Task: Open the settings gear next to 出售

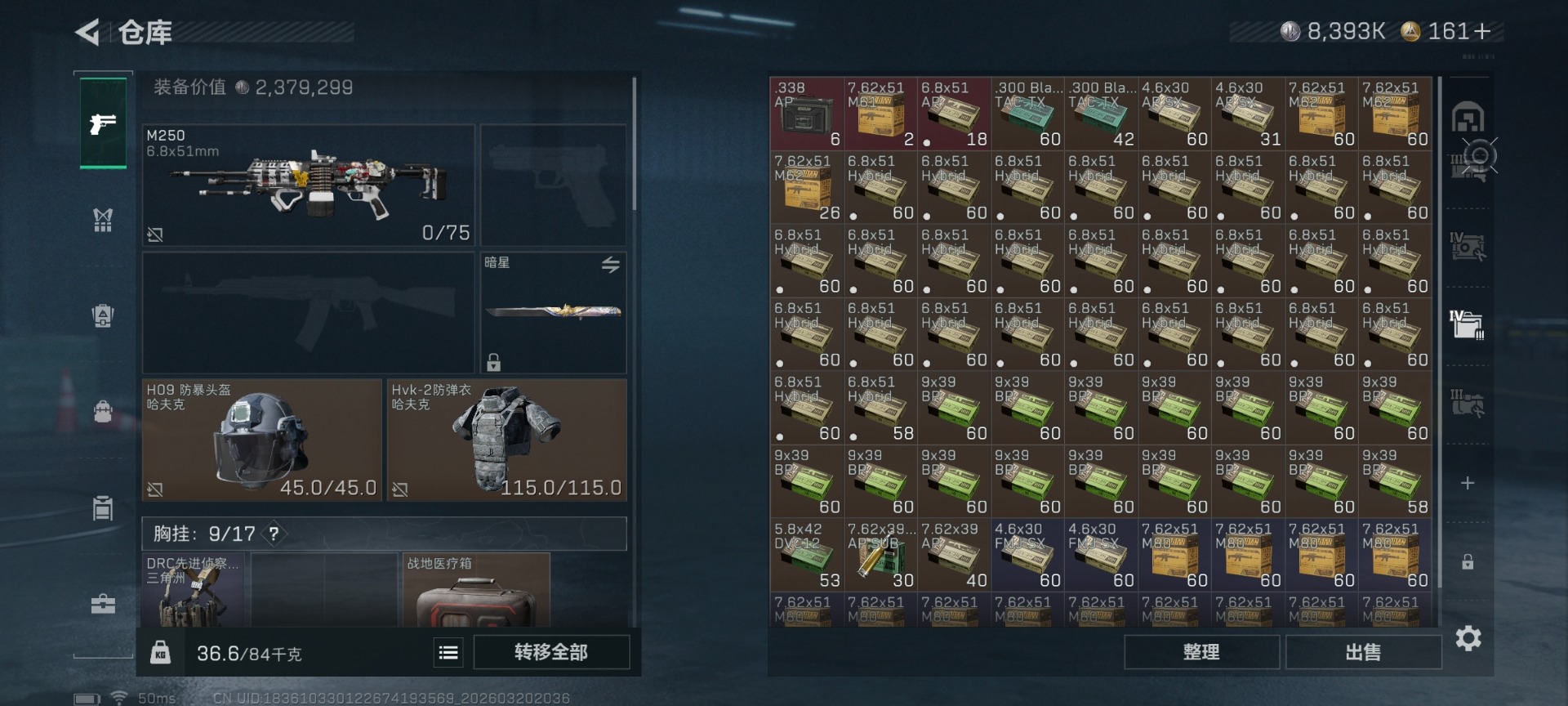Action: (x=1468, y=638)
